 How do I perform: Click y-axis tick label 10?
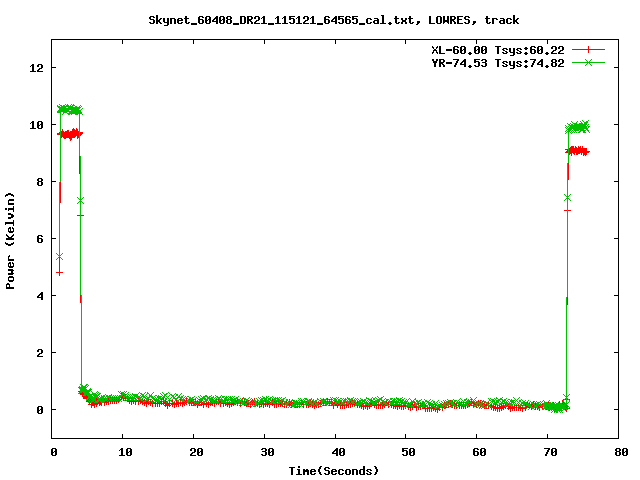(36, 125)
